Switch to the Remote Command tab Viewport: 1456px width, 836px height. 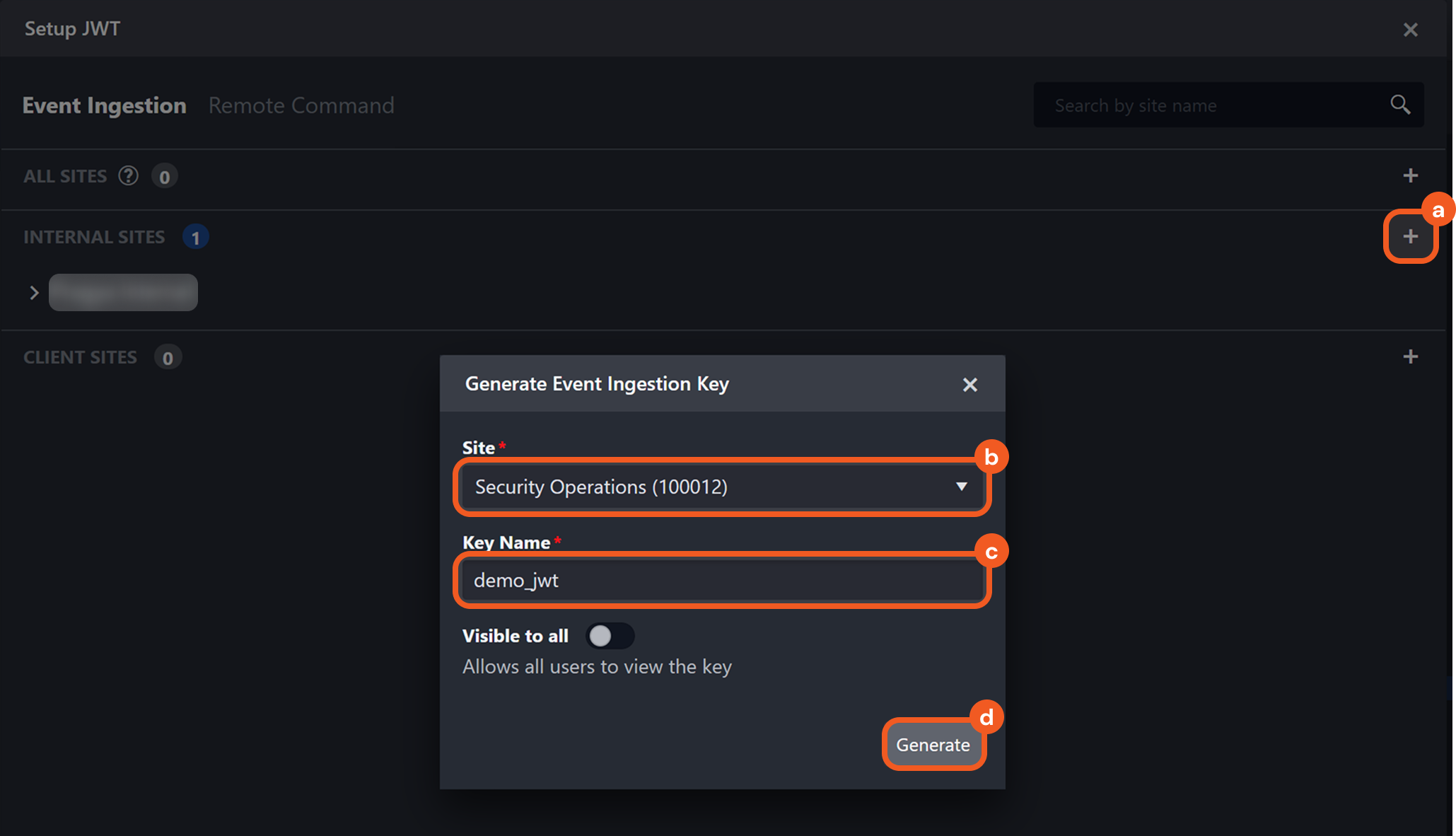[301, 105]
